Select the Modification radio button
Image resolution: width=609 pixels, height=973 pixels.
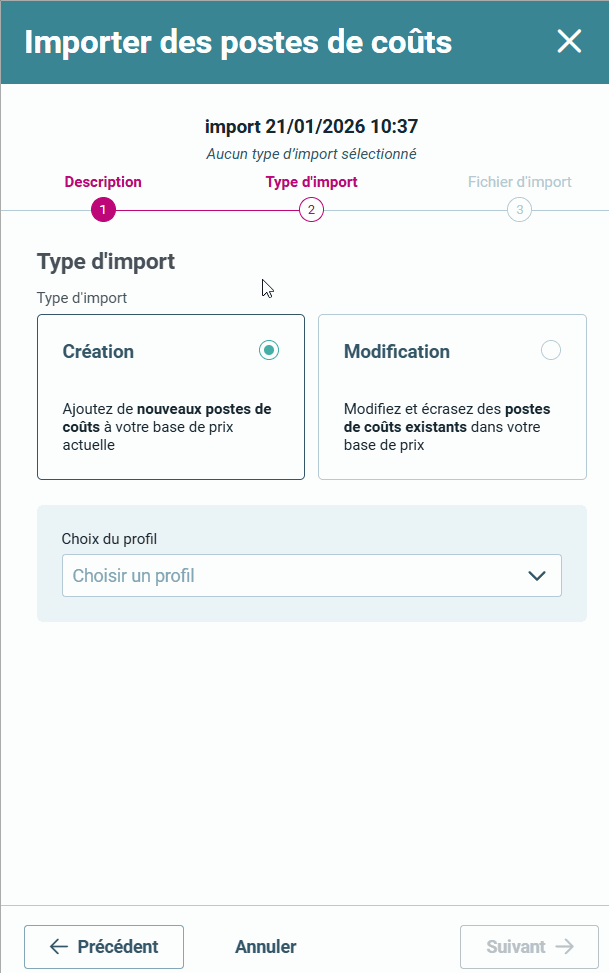pos(550,350)
